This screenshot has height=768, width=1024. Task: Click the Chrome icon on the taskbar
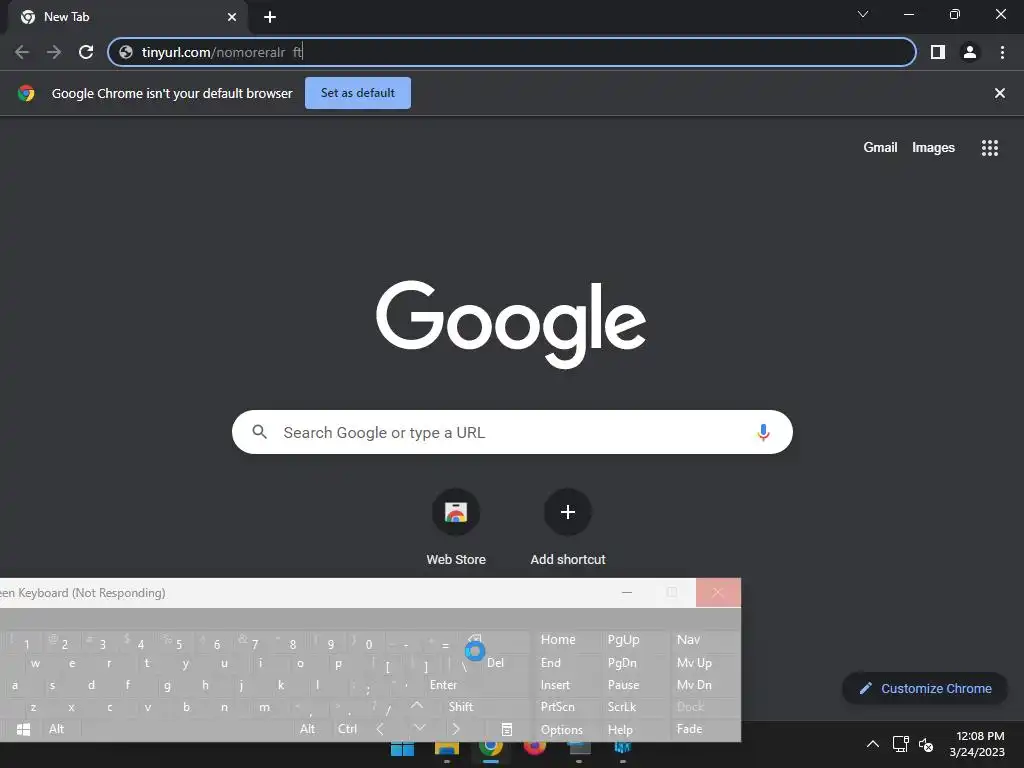490,750
